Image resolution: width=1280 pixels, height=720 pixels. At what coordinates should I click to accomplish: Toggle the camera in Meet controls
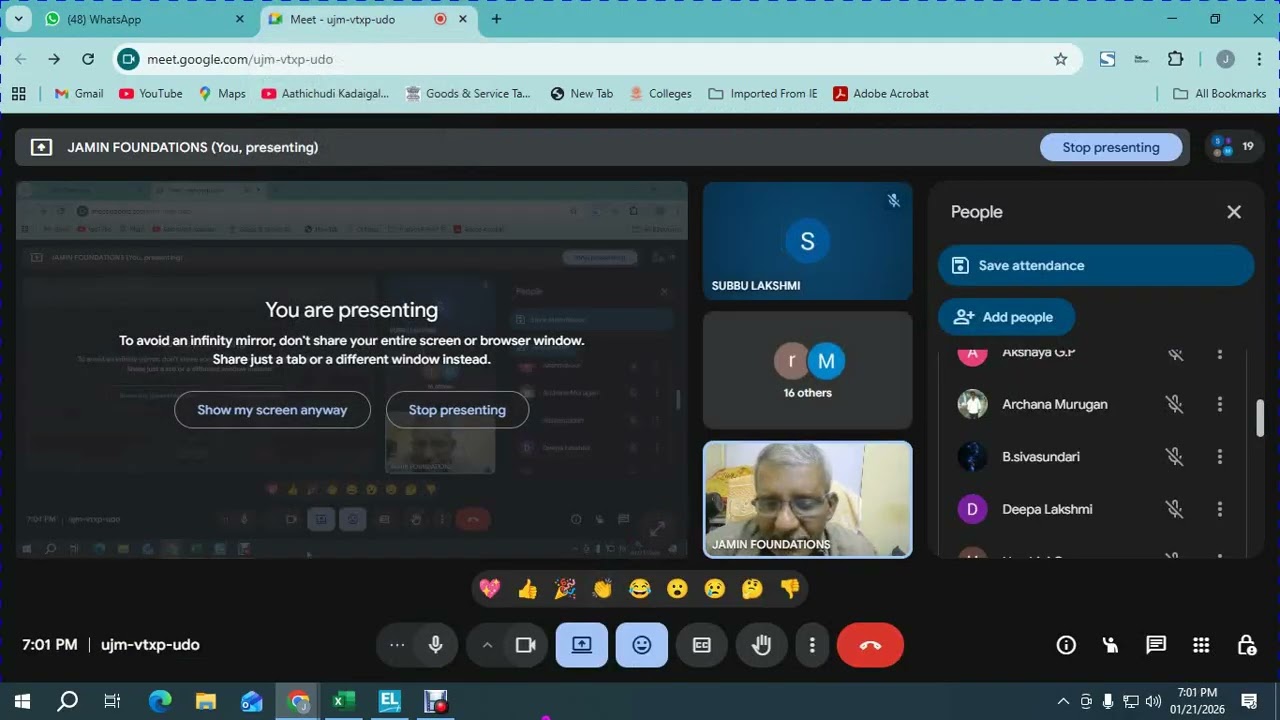coord(526,645)
